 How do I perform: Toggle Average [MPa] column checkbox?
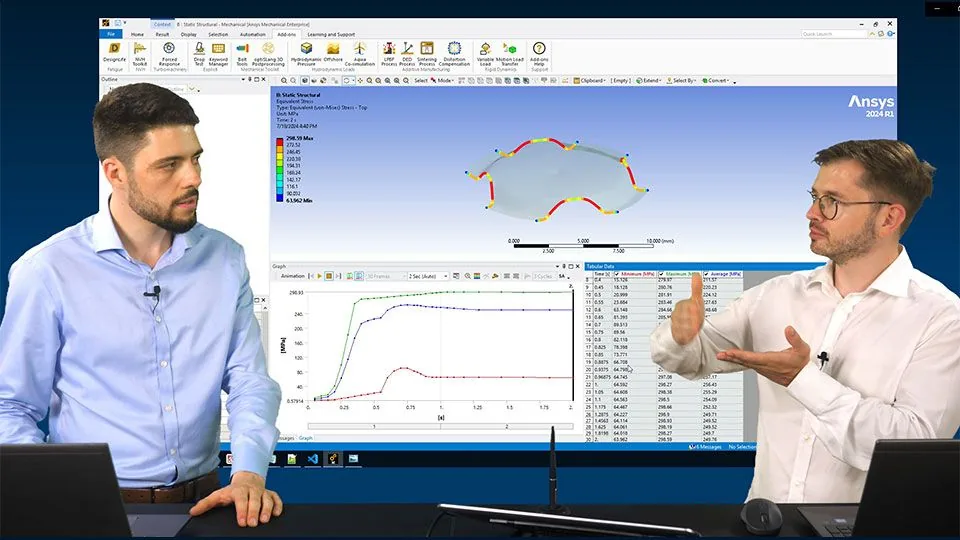tap(706, 274)
